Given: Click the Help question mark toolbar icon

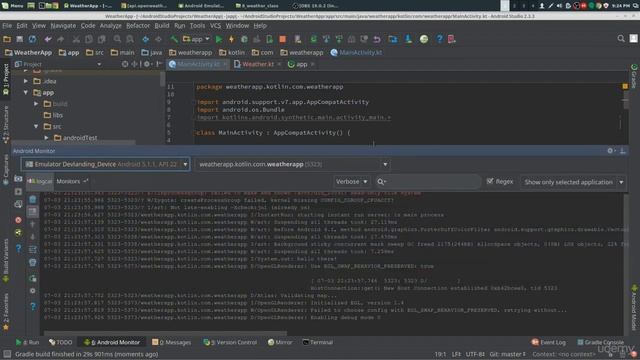Looking at the screenshot, I should pos(439,39).
